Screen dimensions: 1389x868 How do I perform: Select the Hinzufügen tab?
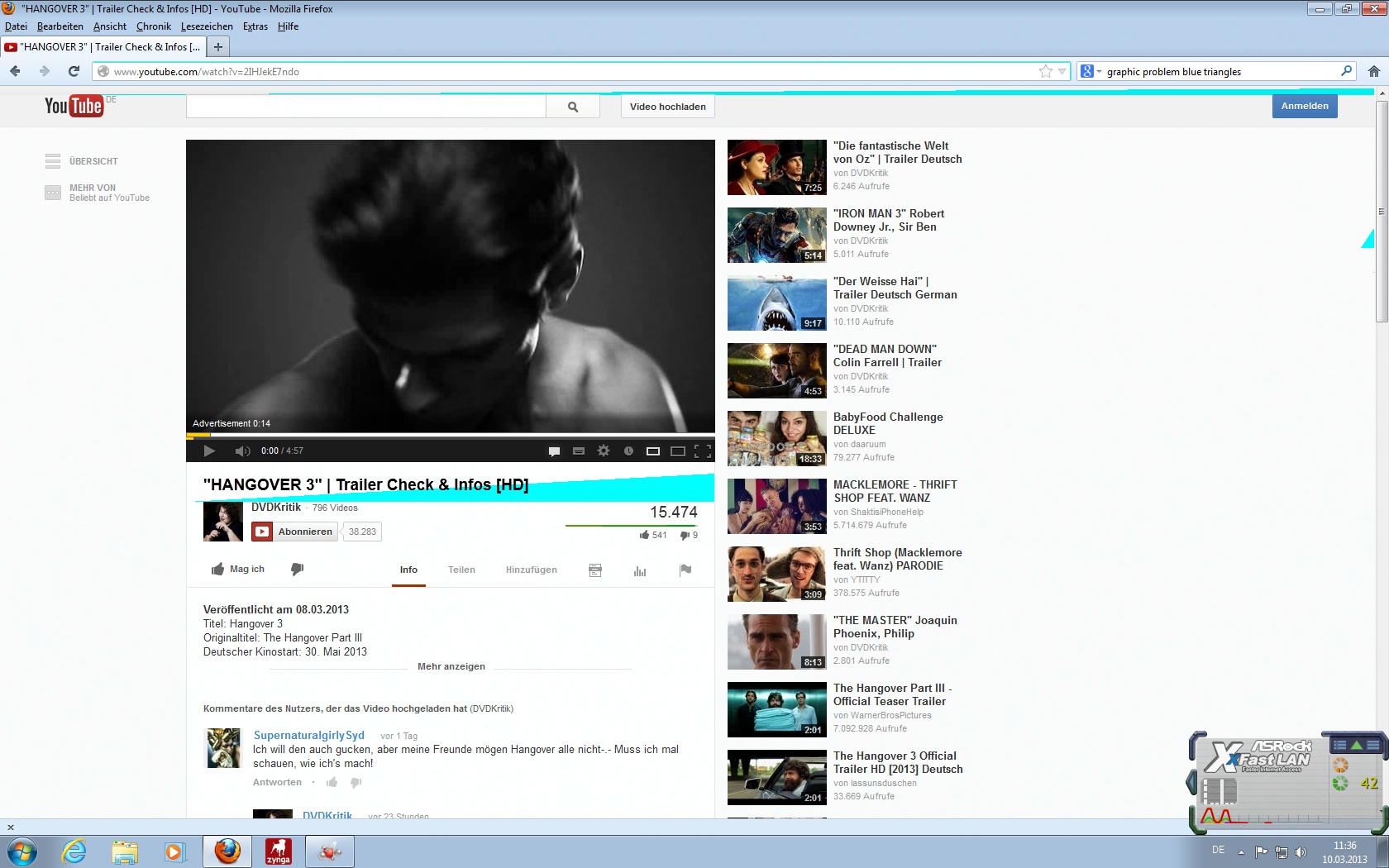tap(532, 570)
